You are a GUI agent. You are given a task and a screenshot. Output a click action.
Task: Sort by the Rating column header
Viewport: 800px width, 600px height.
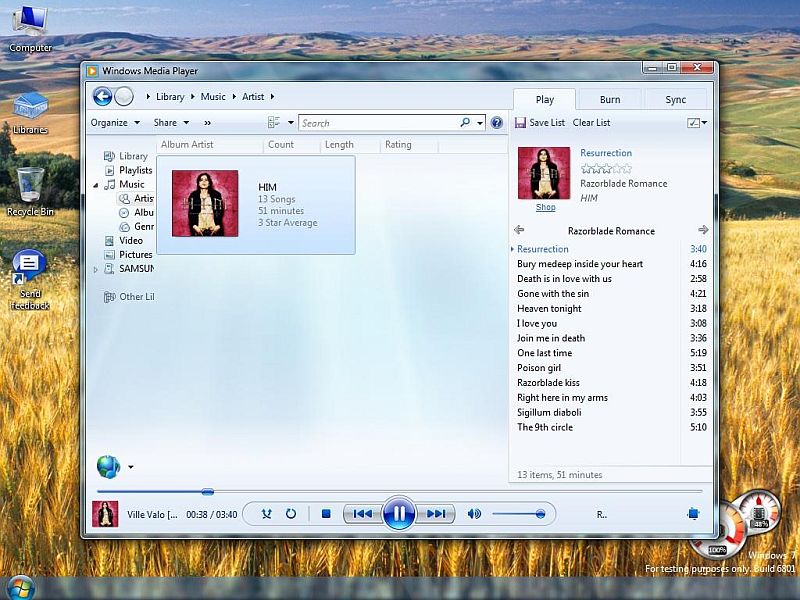coord(408,144)
